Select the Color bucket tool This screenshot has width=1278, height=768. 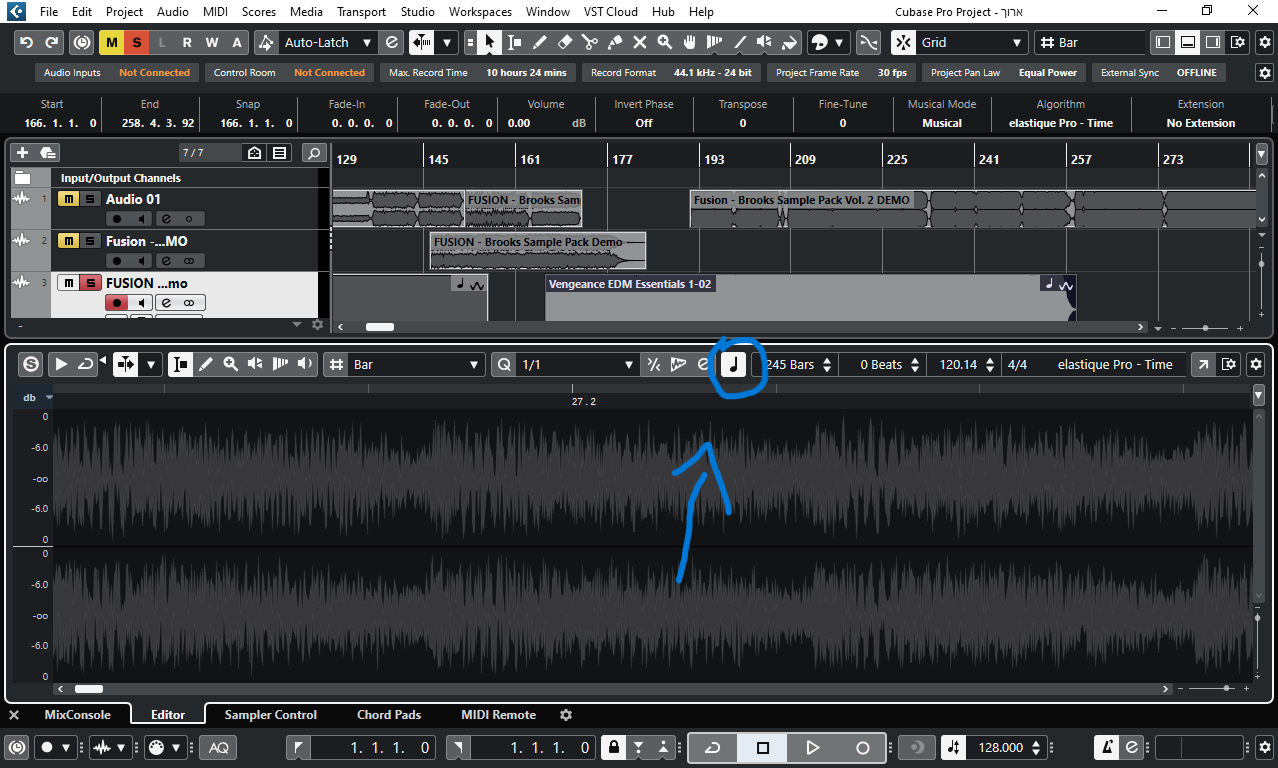click(790, 43)
